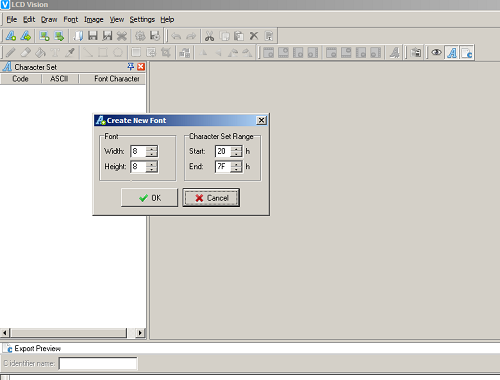500x380 pixels.
Task: Increase Width with up spinner arrow
Action: [152, 149]
